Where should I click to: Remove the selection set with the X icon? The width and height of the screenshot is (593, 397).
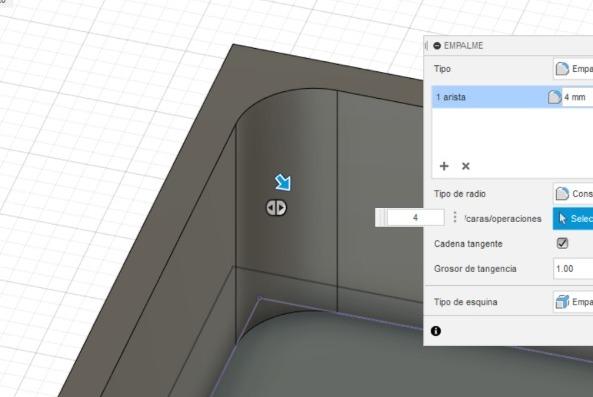466,166
